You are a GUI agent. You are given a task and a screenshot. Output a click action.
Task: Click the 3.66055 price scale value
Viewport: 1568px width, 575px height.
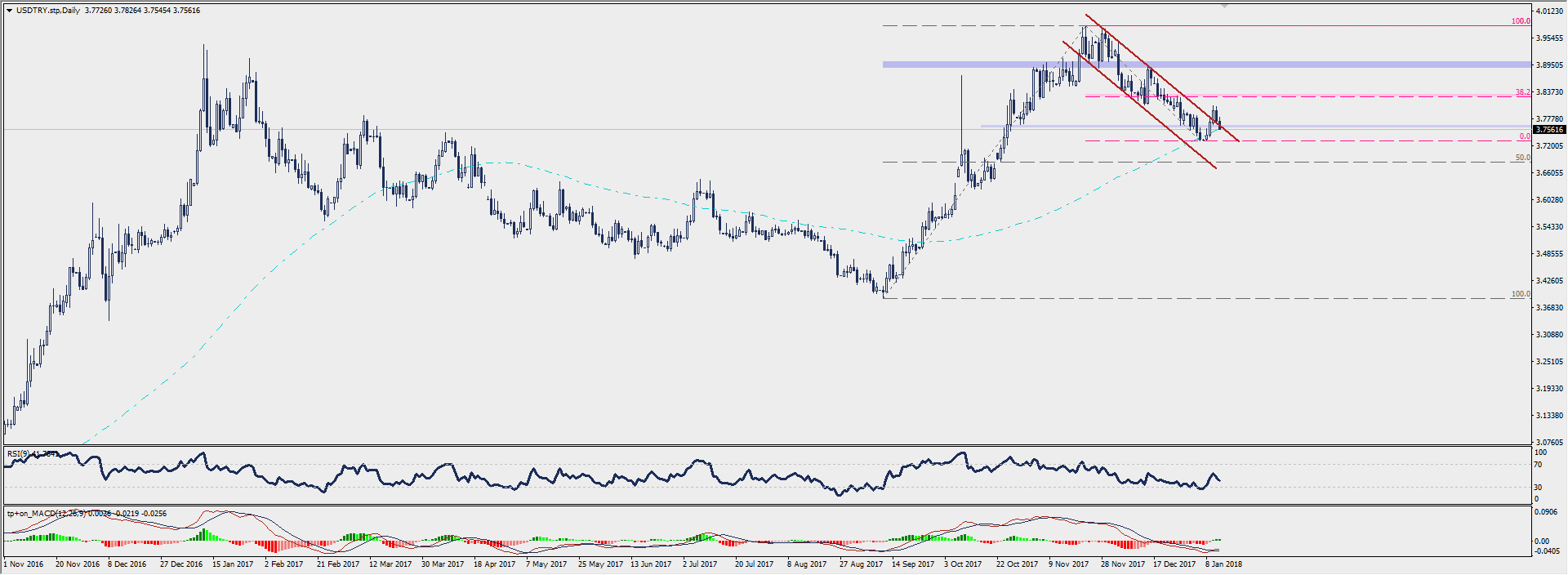(1549, 173)
